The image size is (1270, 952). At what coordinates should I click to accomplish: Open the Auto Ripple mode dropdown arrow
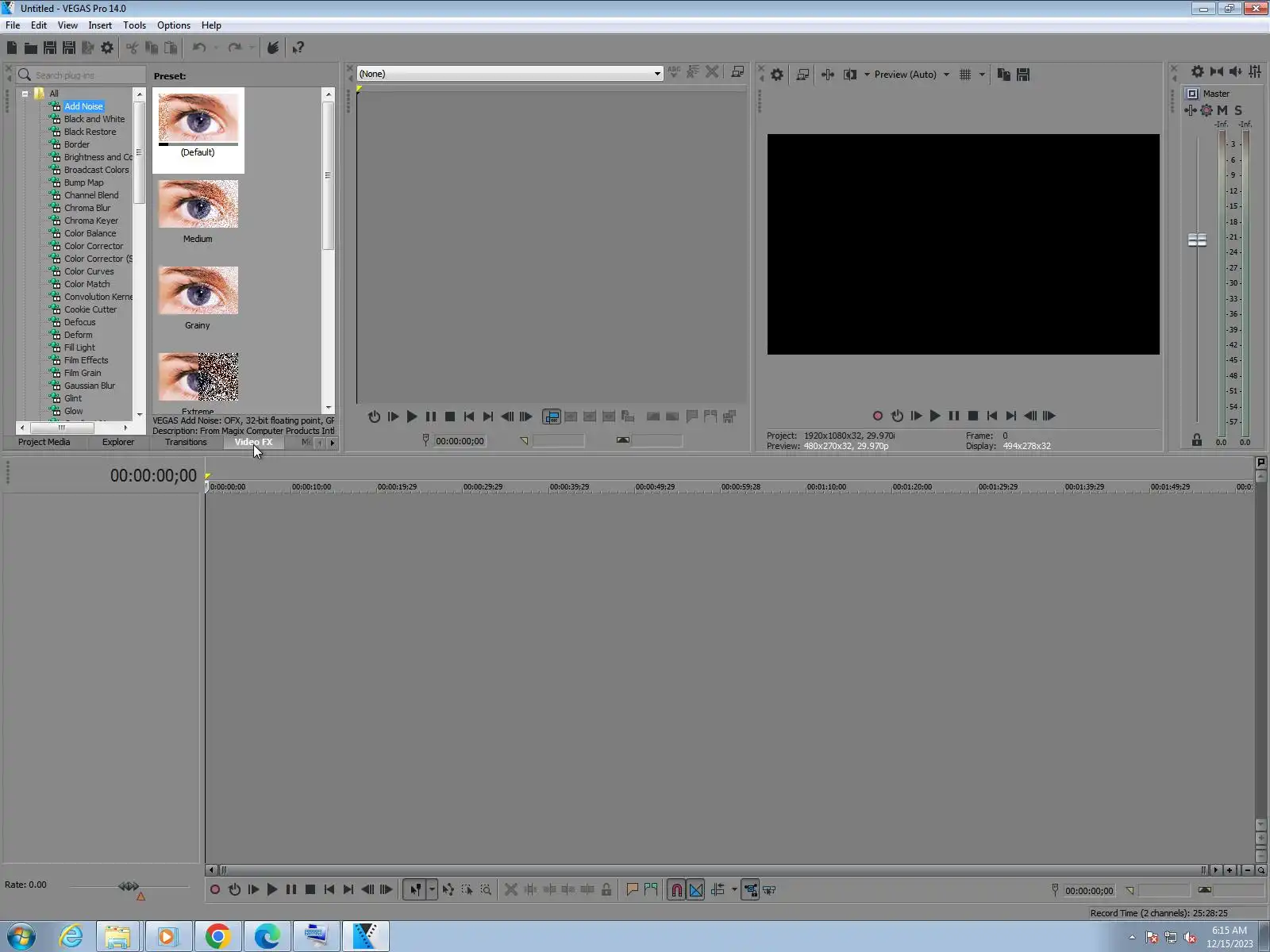click(x=734, y=890)
